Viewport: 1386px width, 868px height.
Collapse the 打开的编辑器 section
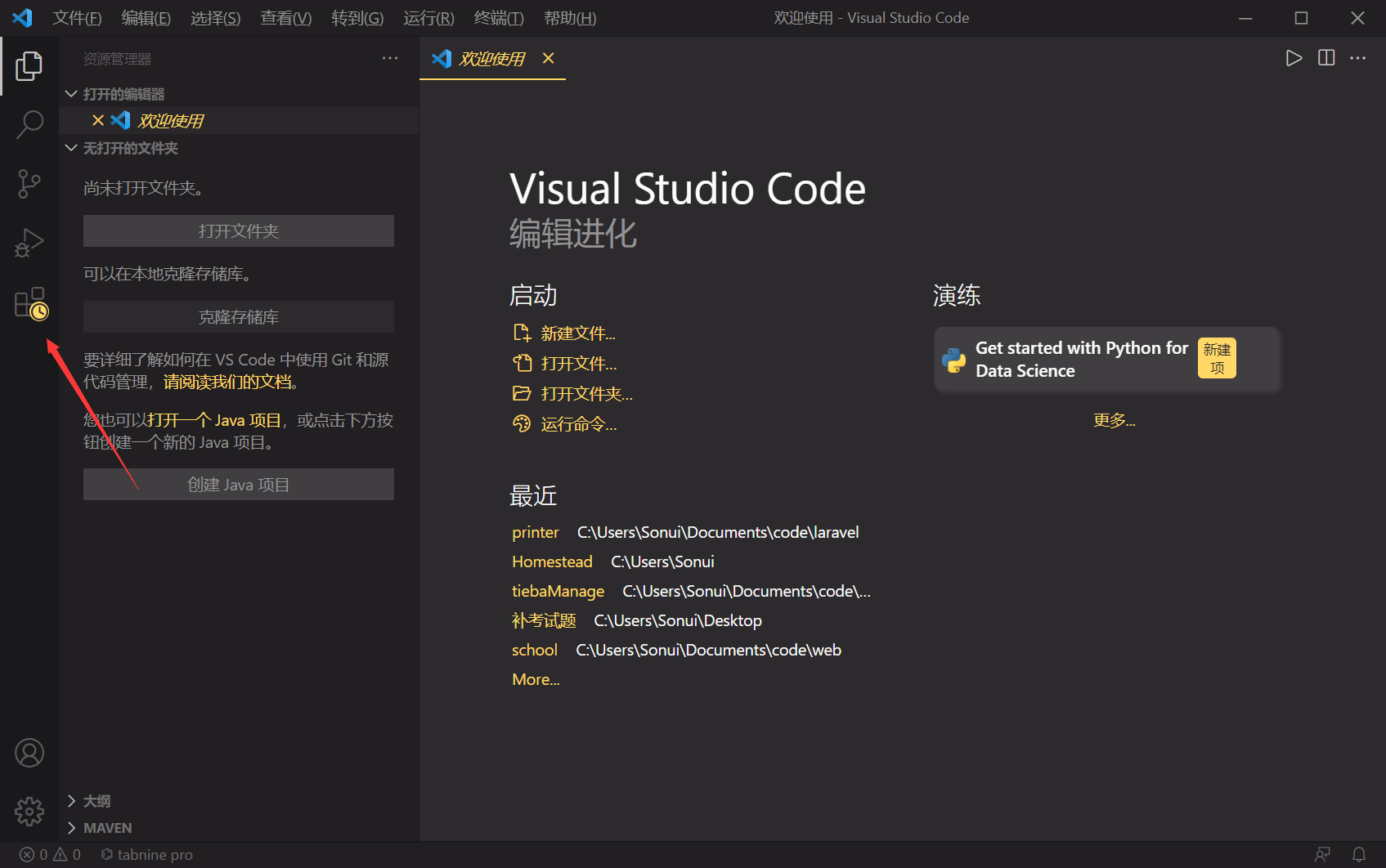71,94
